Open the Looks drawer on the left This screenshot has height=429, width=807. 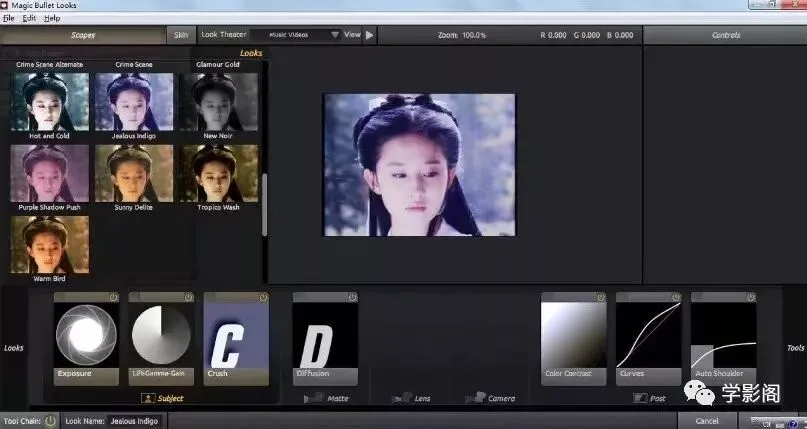point(14,348)
